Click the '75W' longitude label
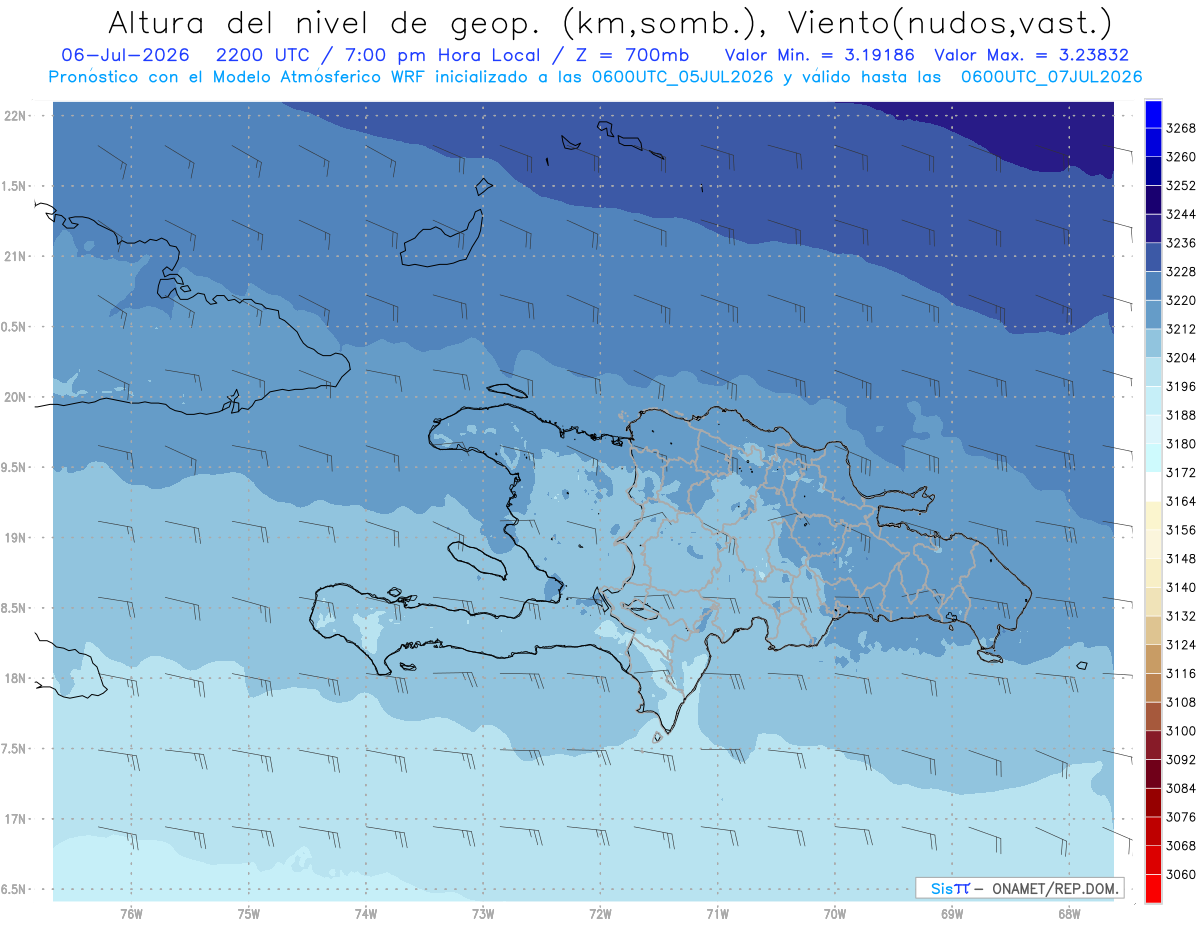 pos(249,912)
